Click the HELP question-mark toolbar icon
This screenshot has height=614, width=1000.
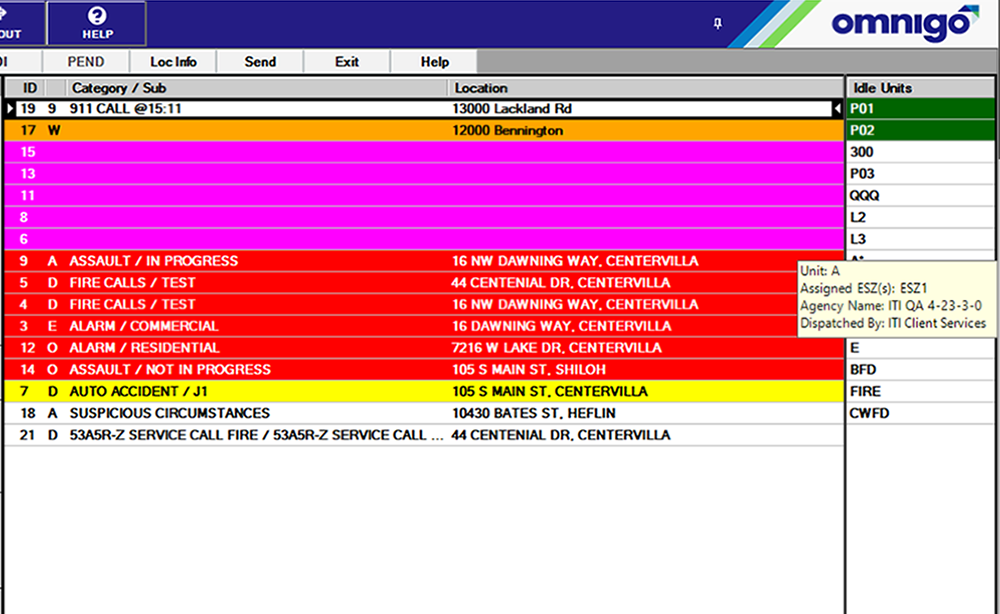pyautogui.click(x=96, y=22)
